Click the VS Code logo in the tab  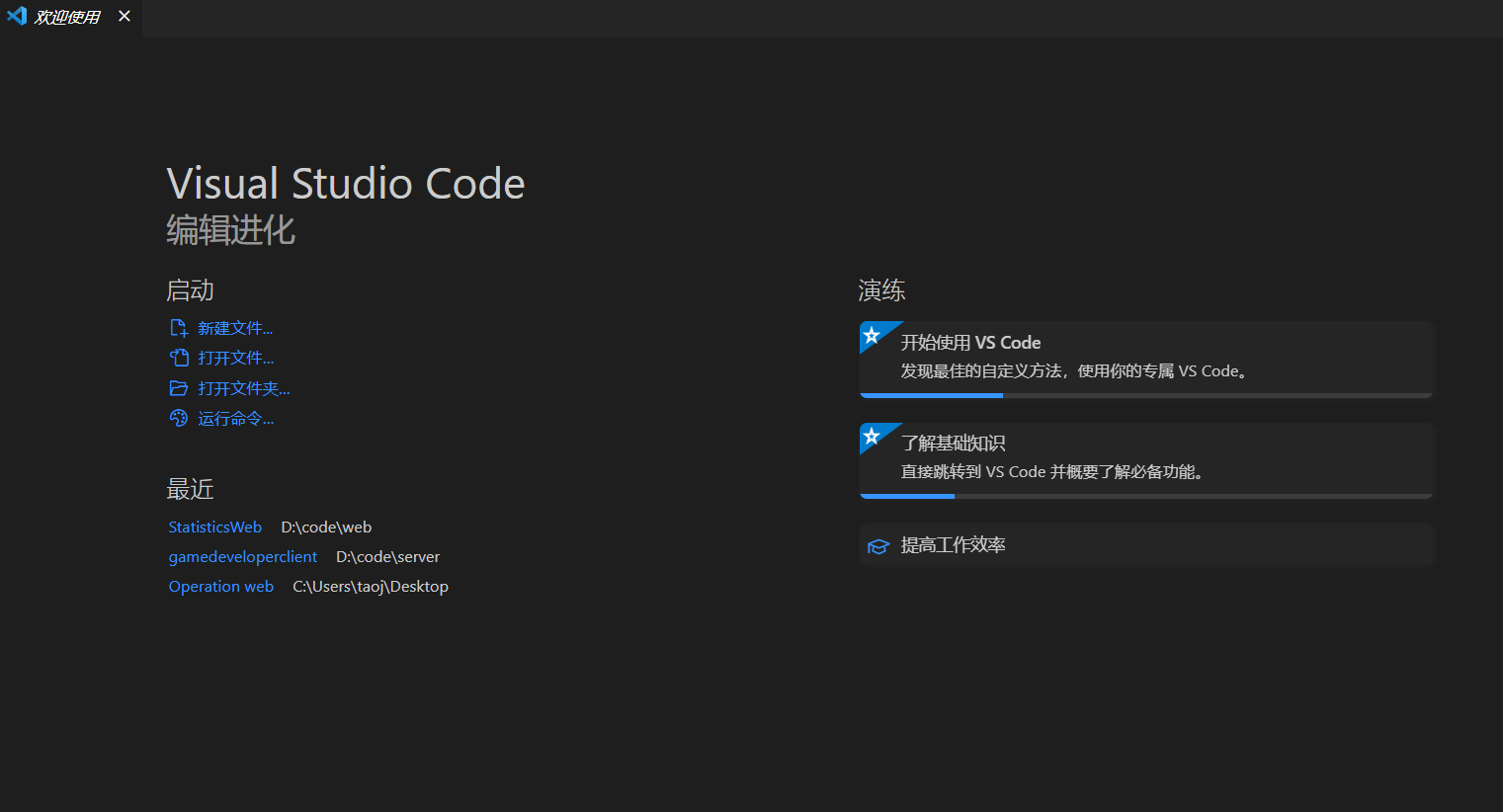pos(17,16)
